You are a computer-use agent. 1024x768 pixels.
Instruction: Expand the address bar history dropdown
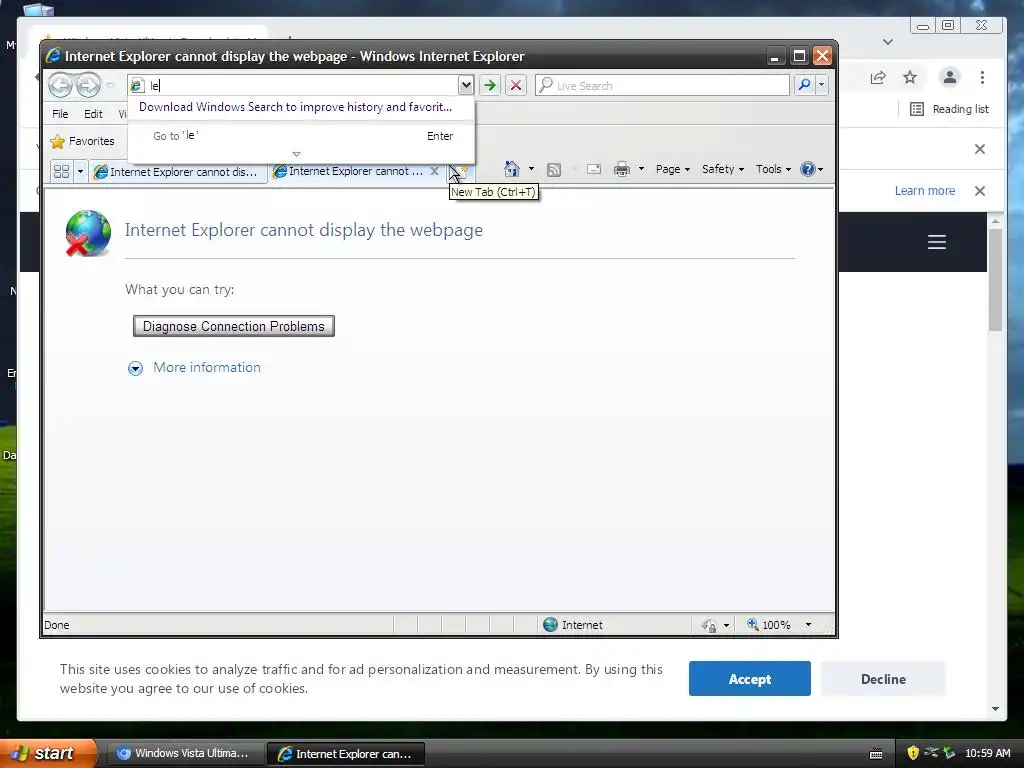click(466, 85)
